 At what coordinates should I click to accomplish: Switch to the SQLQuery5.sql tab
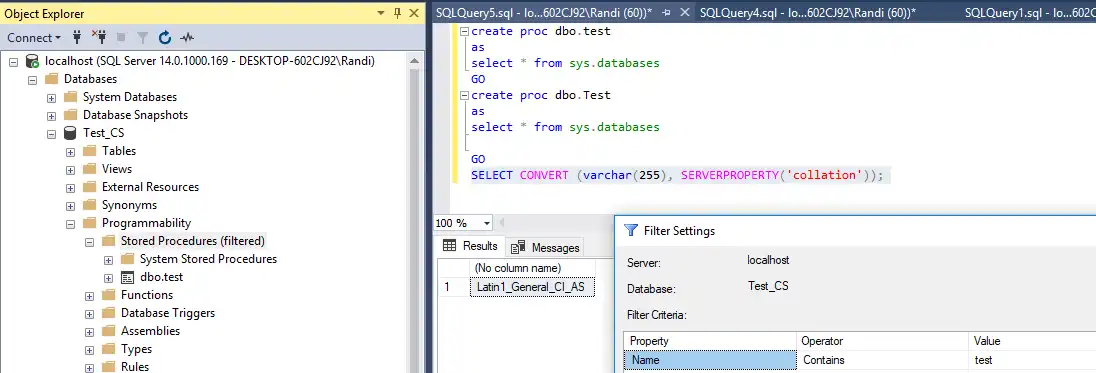coord(543,13)
